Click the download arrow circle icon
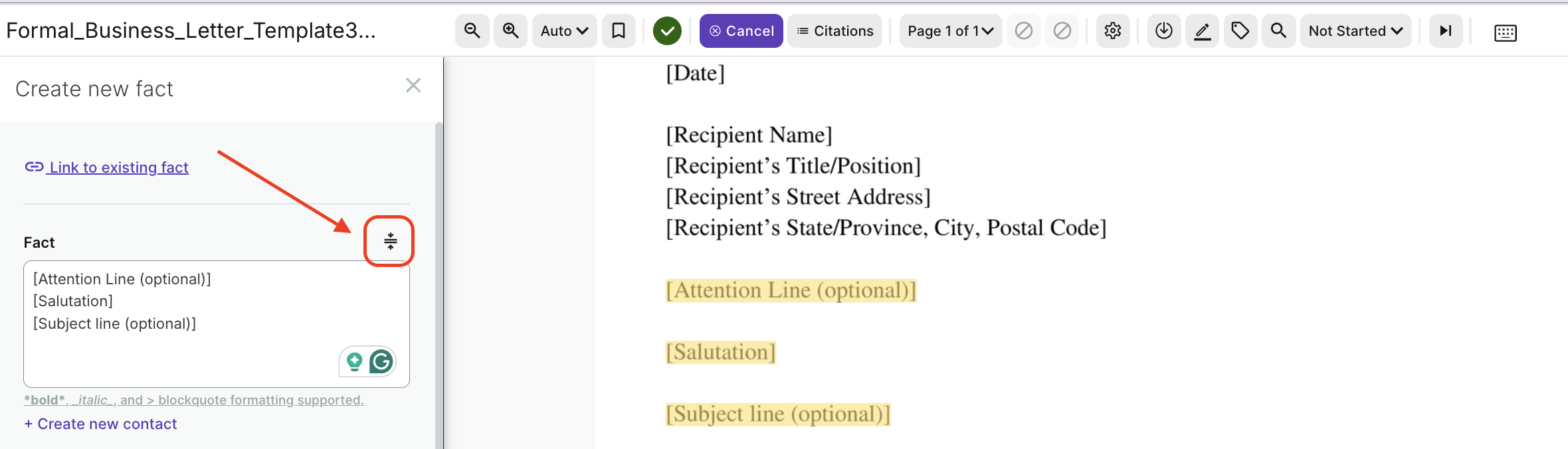1568x449 pixels. (1164, 31)
